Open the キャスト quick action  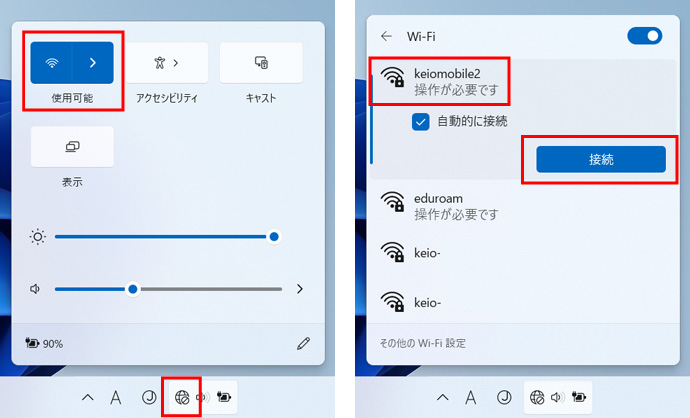(x=261, y=63)
